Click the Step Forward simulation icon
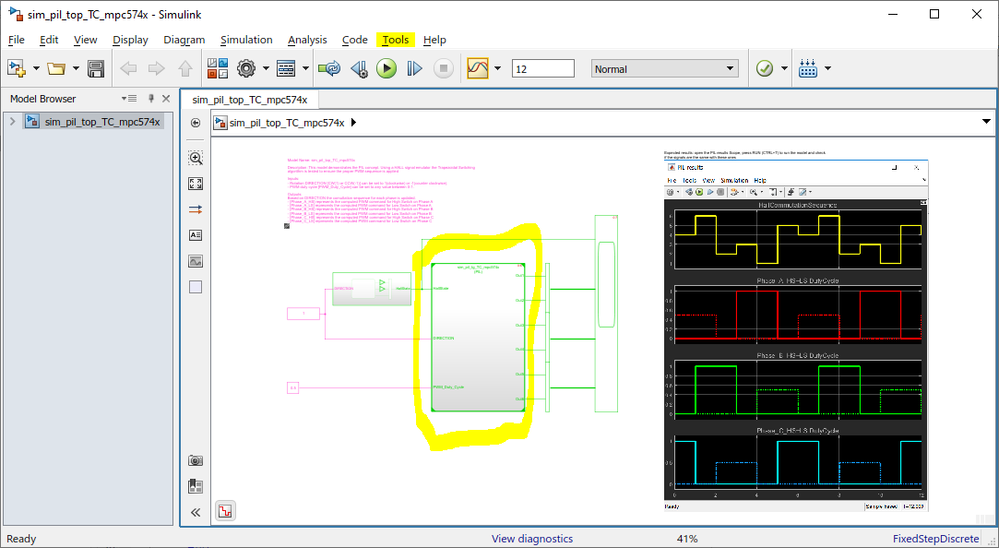 [x=414, y=69]
